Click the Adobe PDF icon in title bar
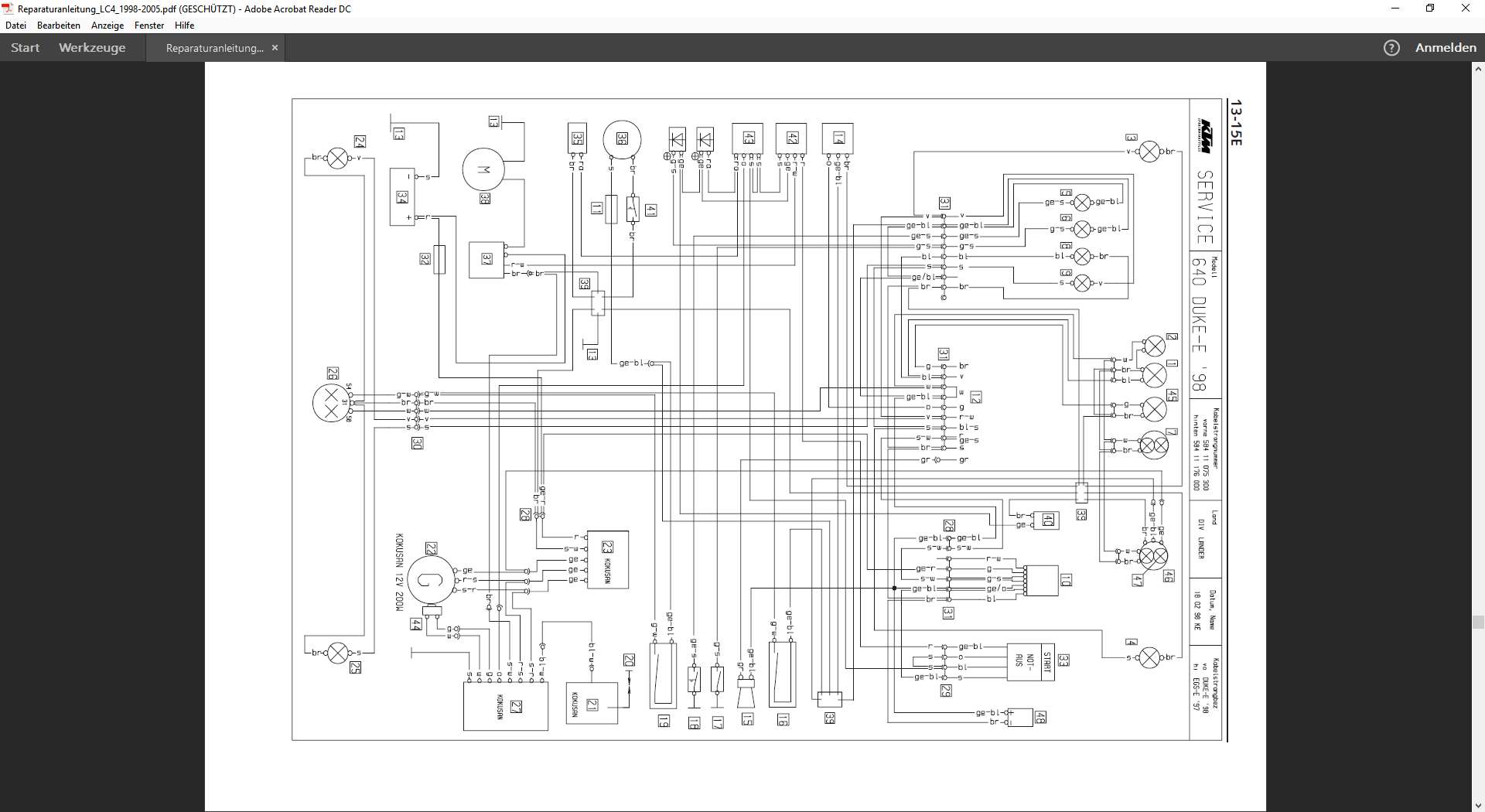 tap(8, 9)
